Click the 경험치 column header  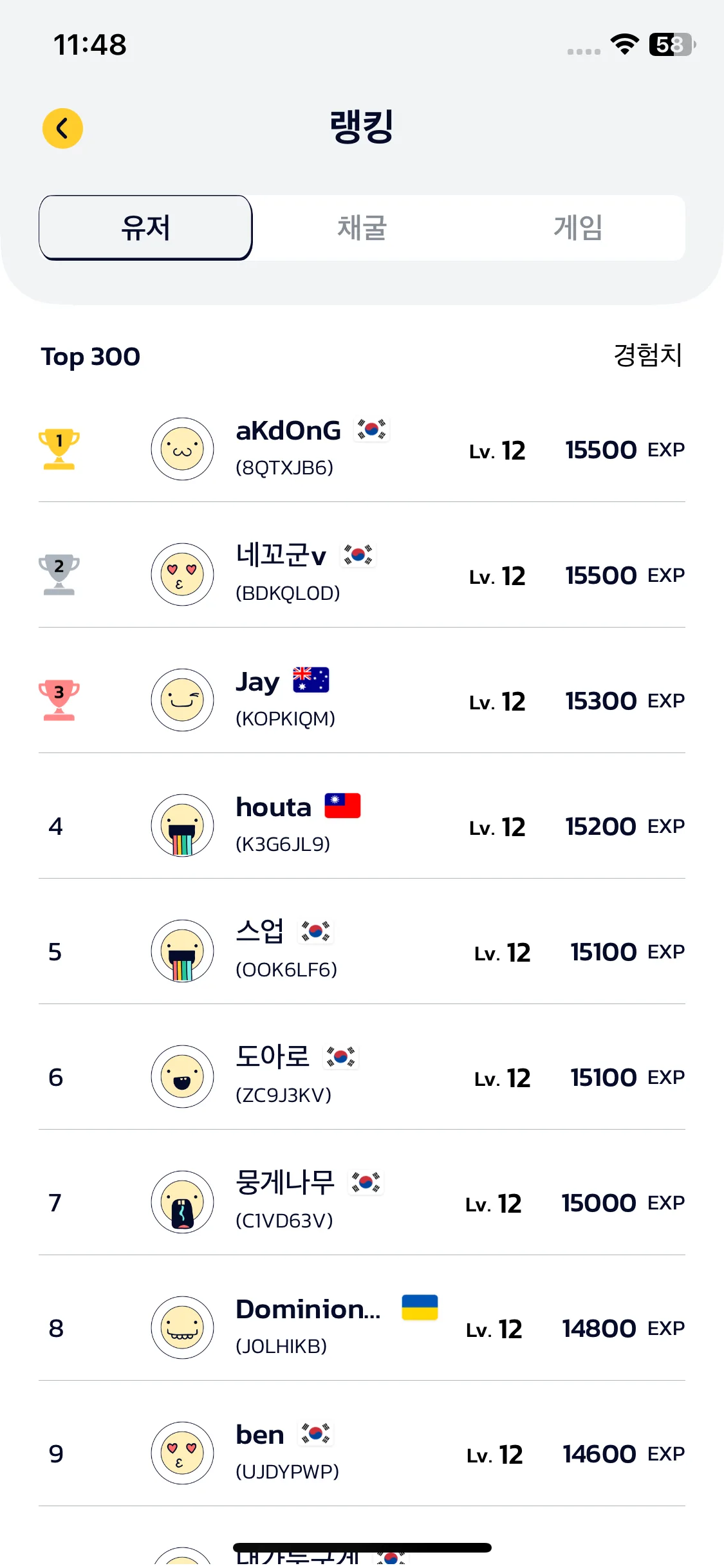point(647,355)
